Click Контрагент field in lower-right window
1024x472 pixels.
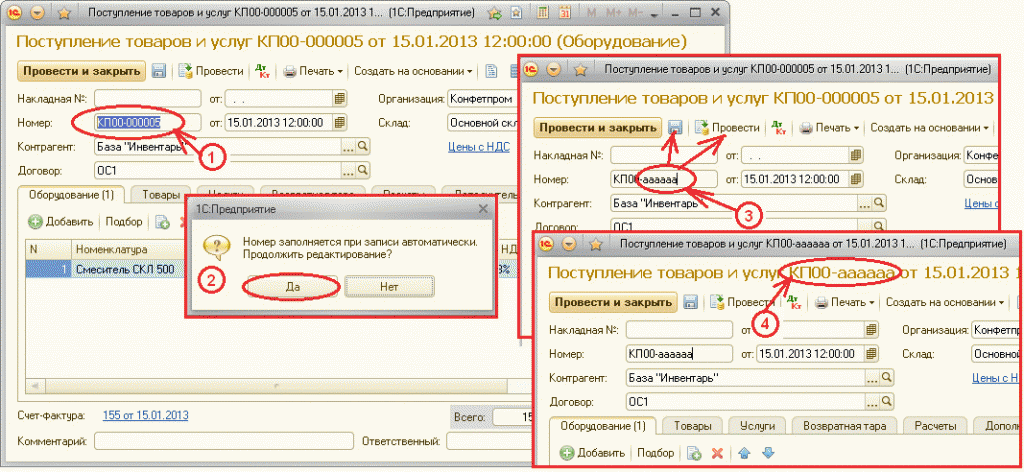744,377
